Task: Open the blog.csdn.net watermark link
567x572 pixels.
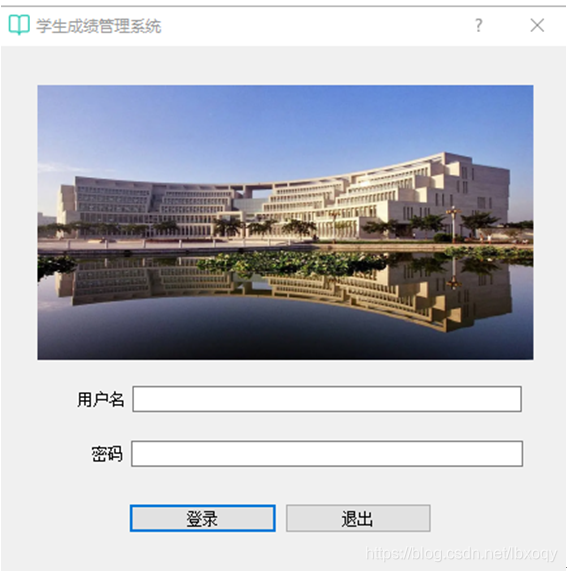Action: pos(461,554)
